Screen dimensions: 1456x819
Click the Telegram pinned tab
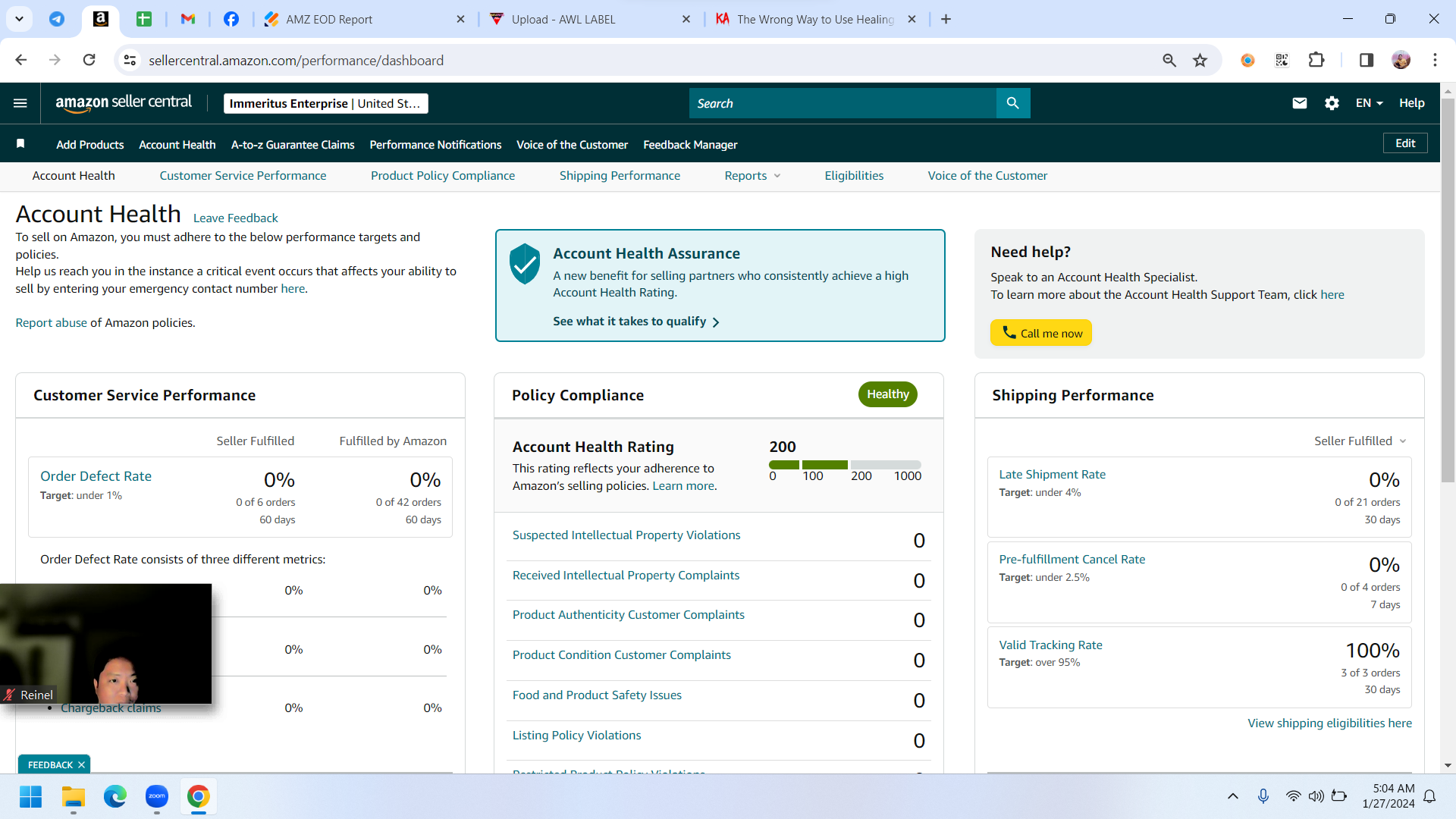[57, 19]
